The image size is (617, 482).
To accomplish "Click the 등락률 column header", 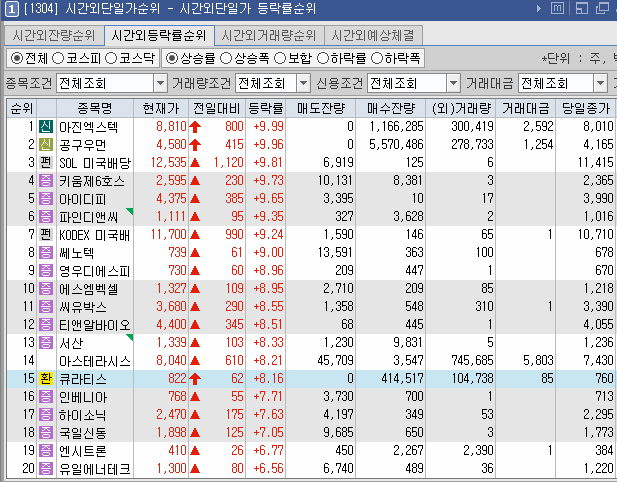I will (266, 108).
